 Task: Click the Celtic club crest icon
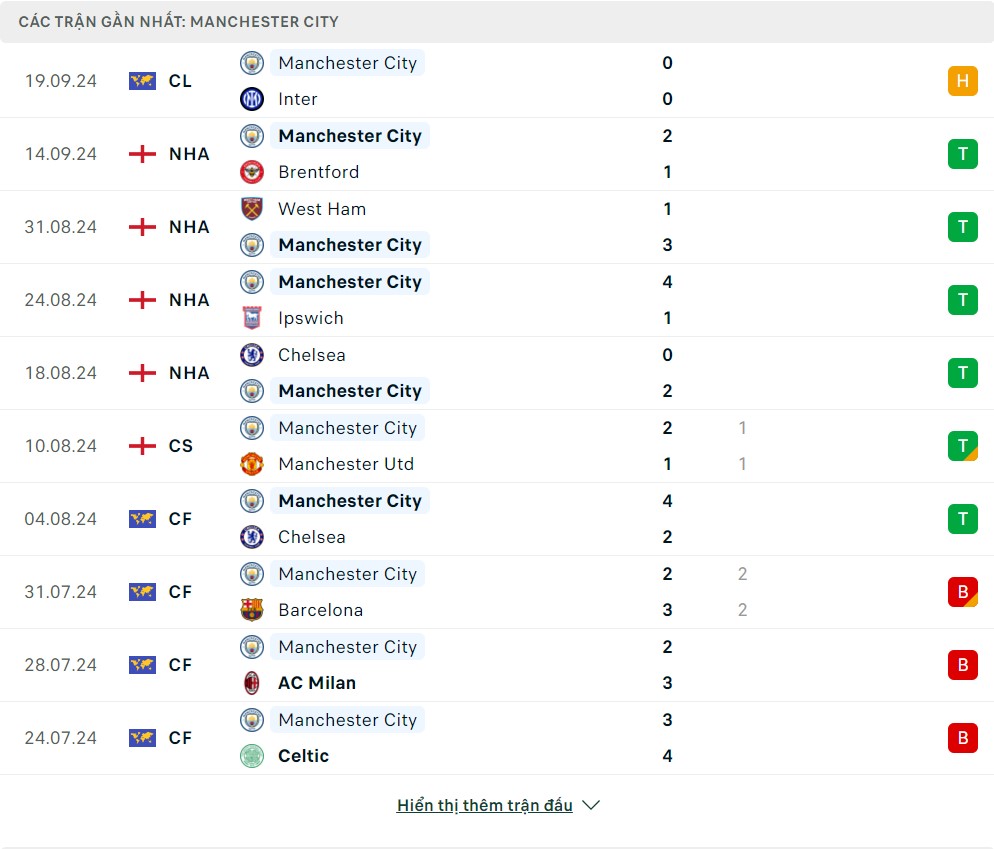click(x=252, y=756)
